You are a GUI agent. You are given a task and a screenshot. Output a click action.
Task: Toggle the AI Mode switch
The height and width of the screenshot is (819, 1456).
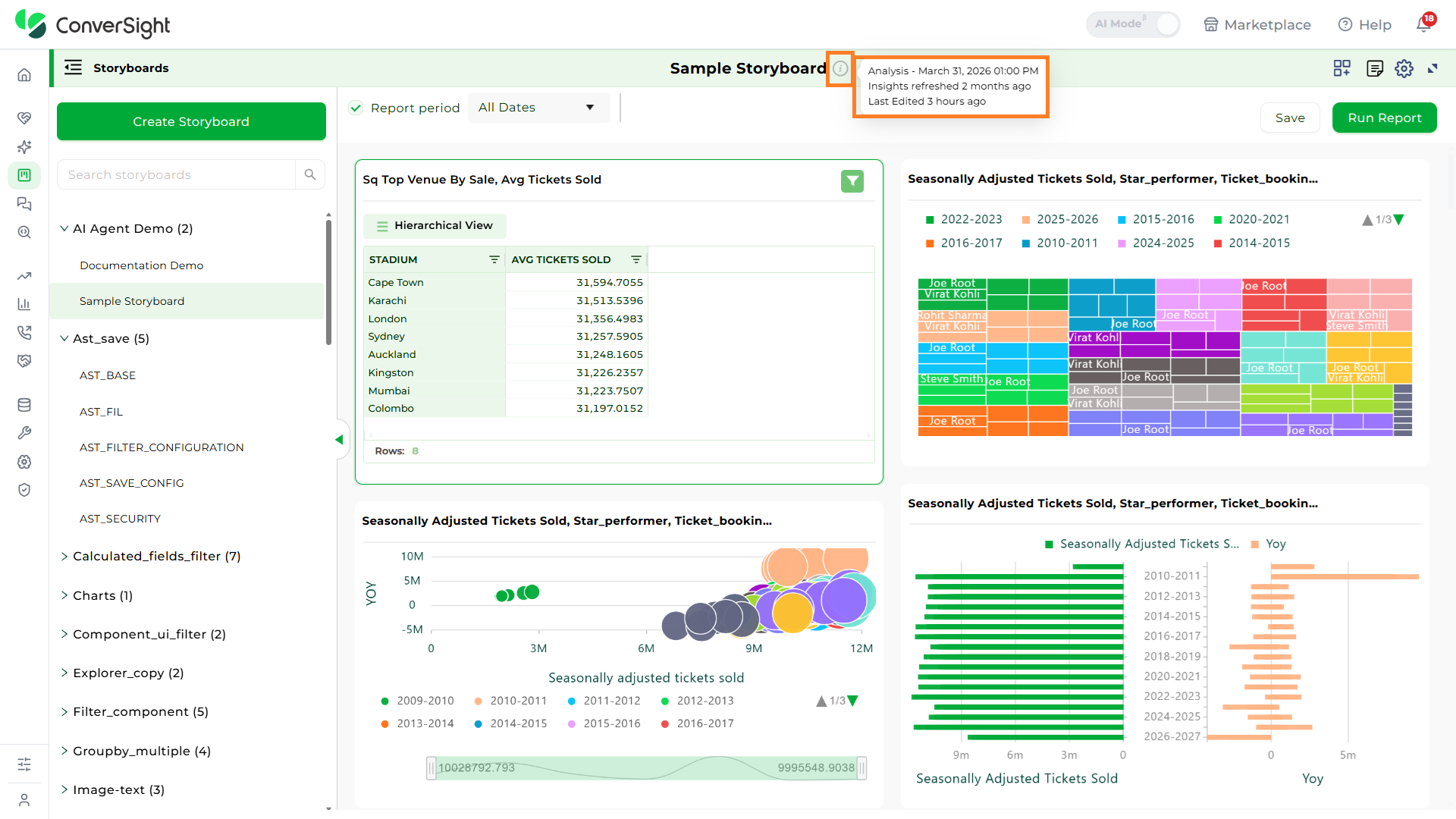tap(1133, 24)
